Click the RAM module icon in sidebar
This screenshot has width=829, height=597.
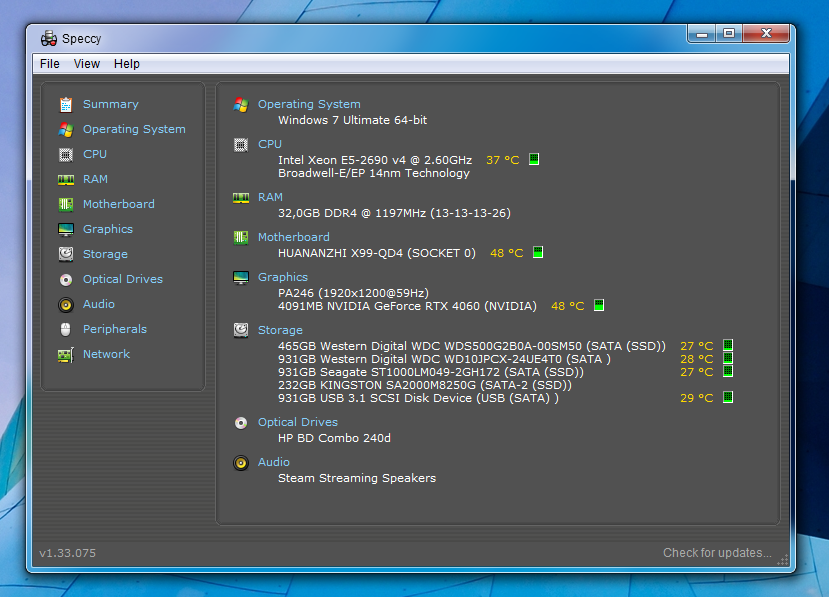66,180
